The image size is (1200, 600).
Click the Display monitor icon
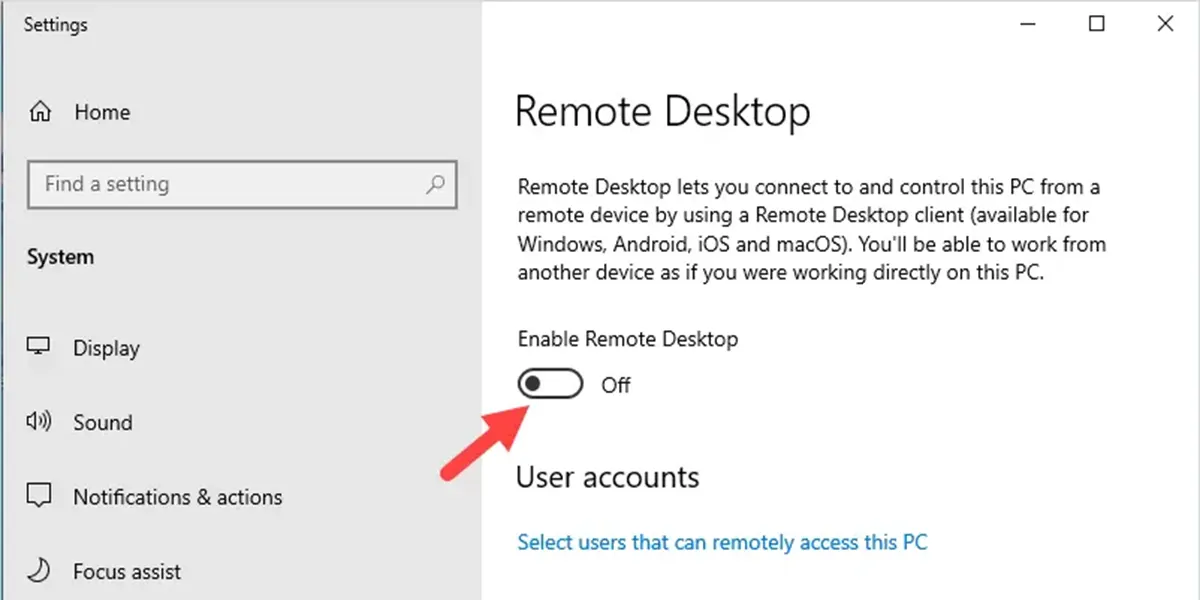point(39,348)
